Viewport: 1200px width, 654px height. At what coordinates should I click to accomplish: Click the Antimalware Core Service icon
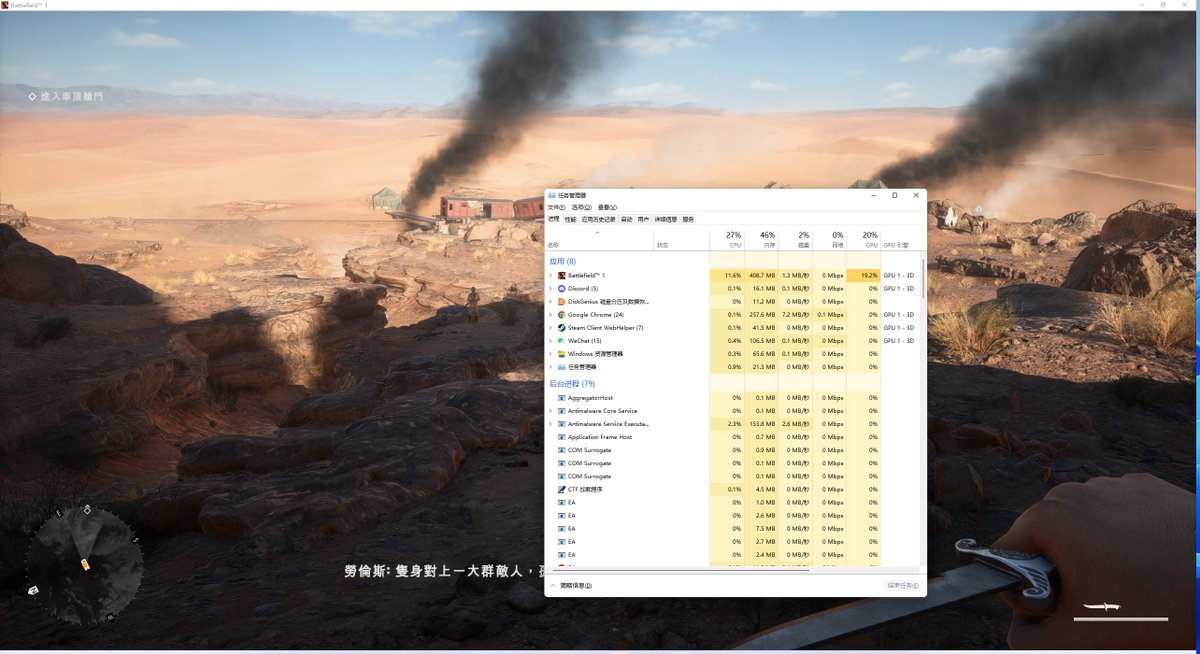[x=562, y=411]
